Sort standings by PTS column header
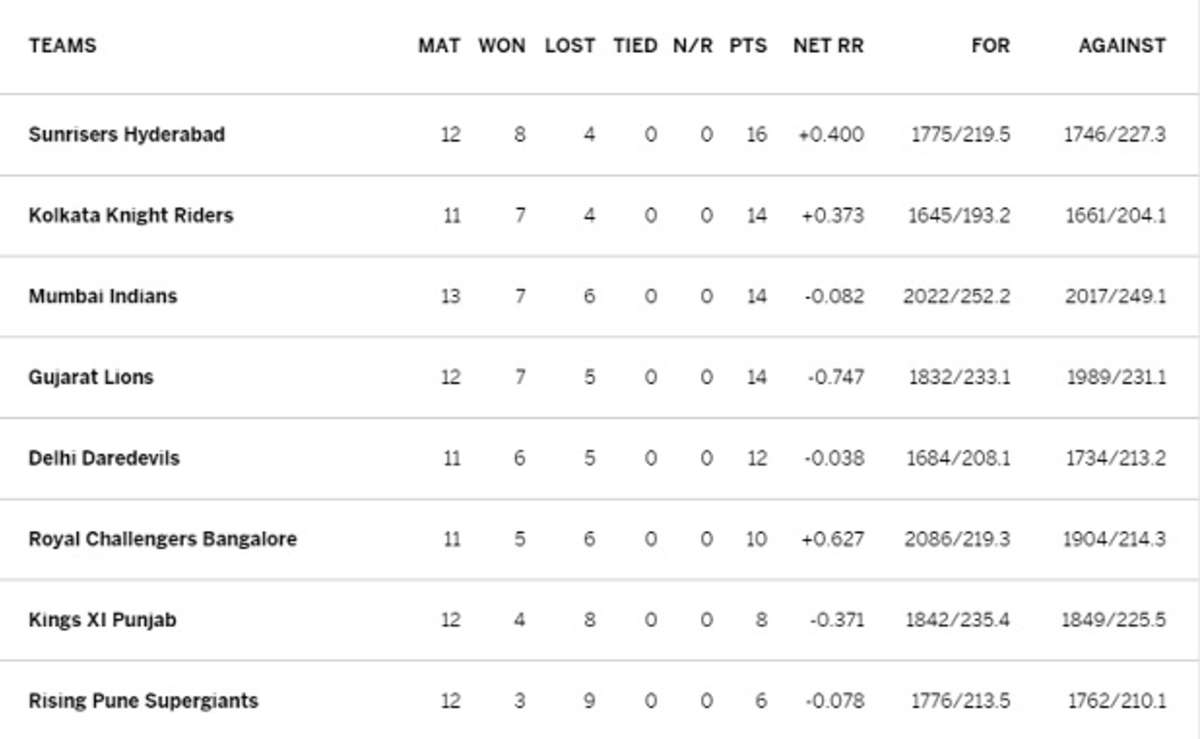The image size is (1200, 739). (x=748, y=46)
